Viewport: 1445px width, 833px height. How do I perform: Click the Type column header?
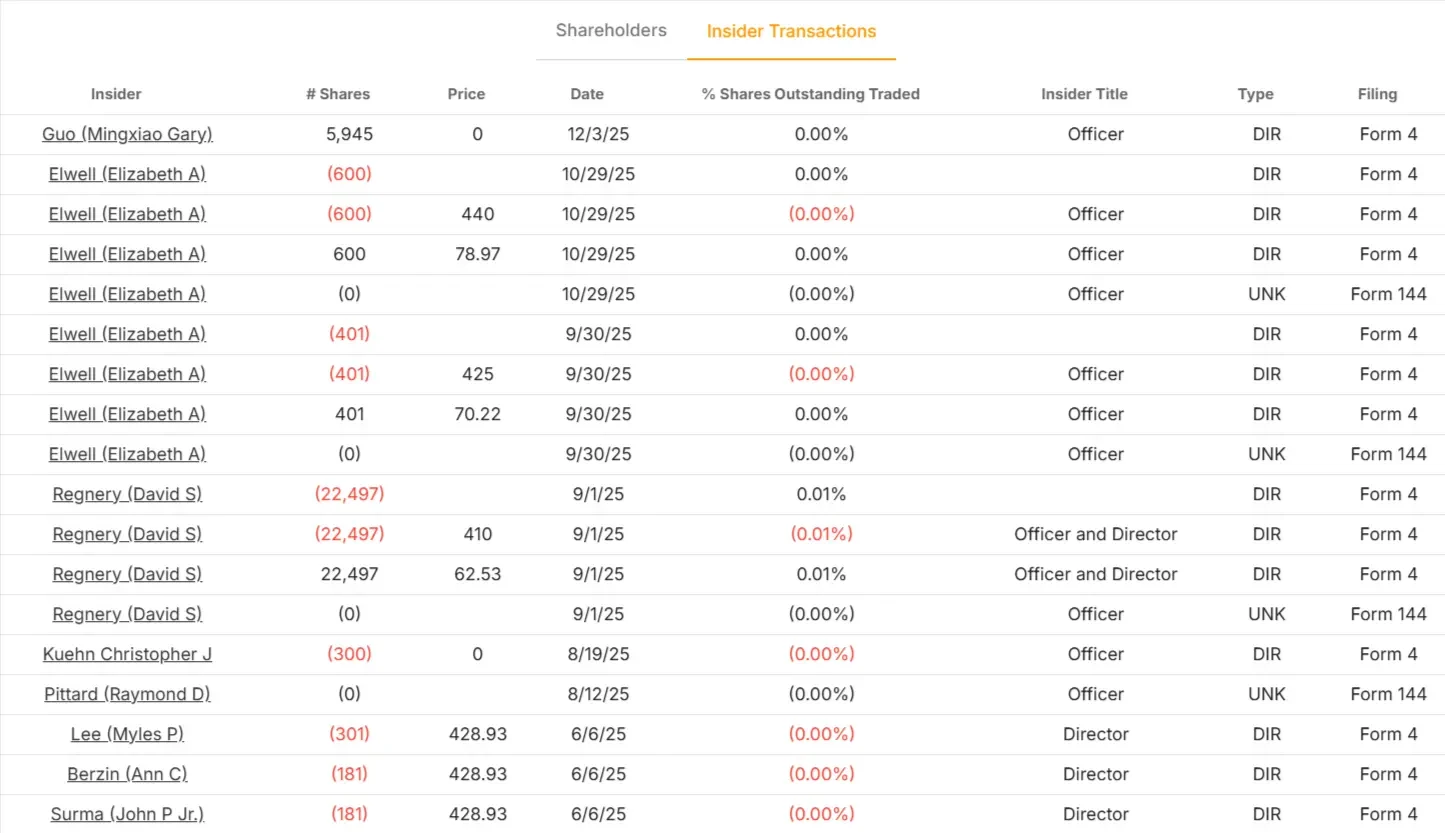pyautogui.click(x=1255, y=94)
